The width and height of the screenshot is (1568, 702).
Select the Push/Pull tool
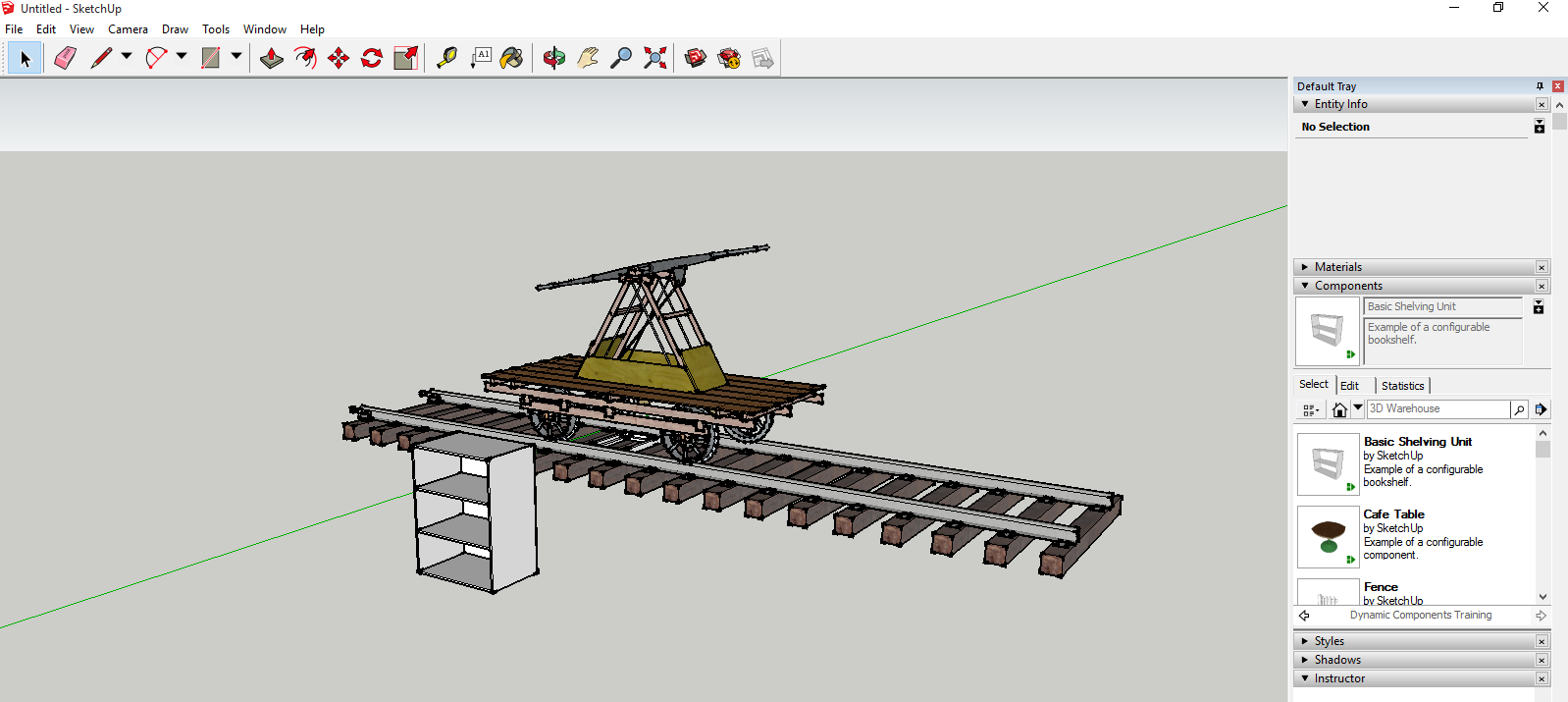click(x=272, y=59)
